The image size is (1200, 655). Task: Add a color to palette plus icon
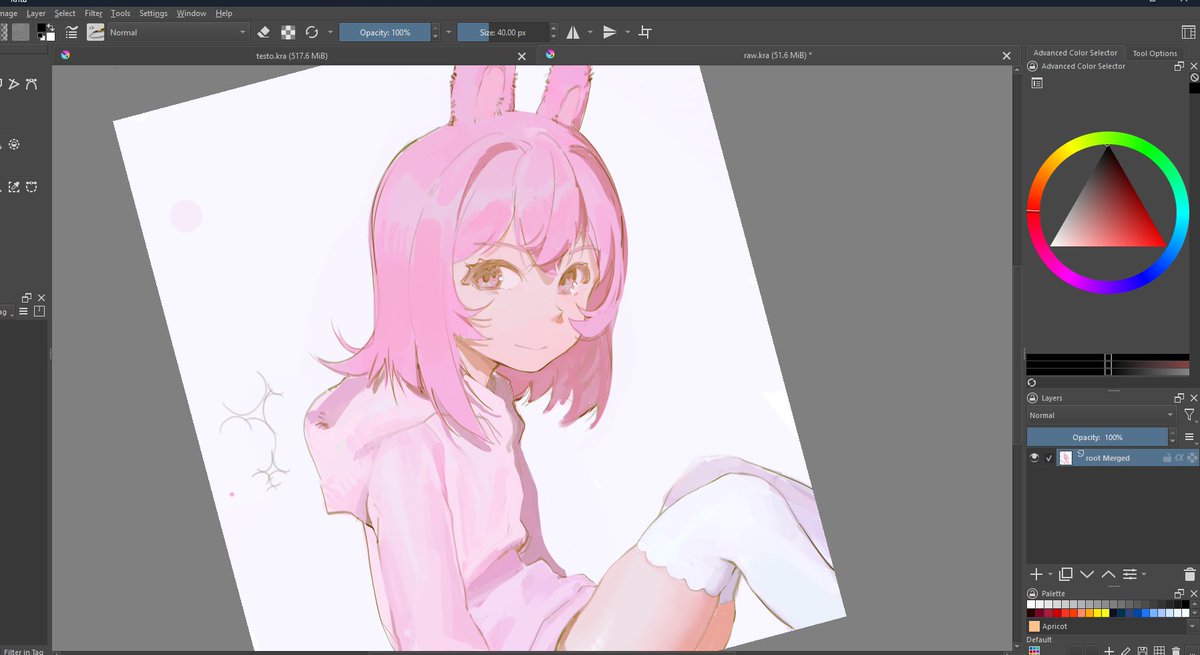pyautogui.click(x=1109, y=651)
